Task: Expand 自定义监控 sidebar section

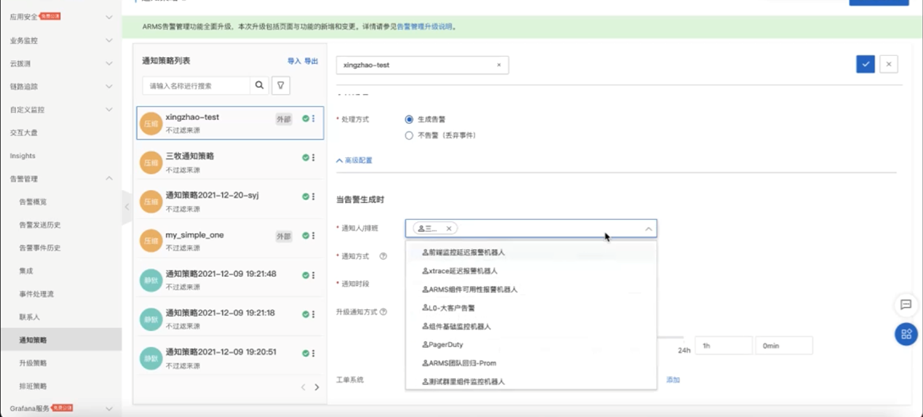Action: click(x=109, y=110)
